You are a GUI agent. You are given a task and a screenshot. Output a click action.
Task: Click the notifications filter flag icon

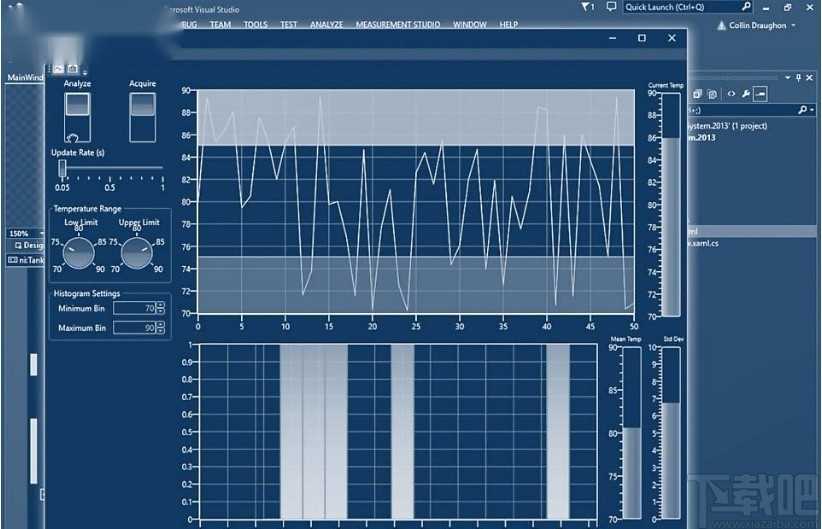[586, 7]
